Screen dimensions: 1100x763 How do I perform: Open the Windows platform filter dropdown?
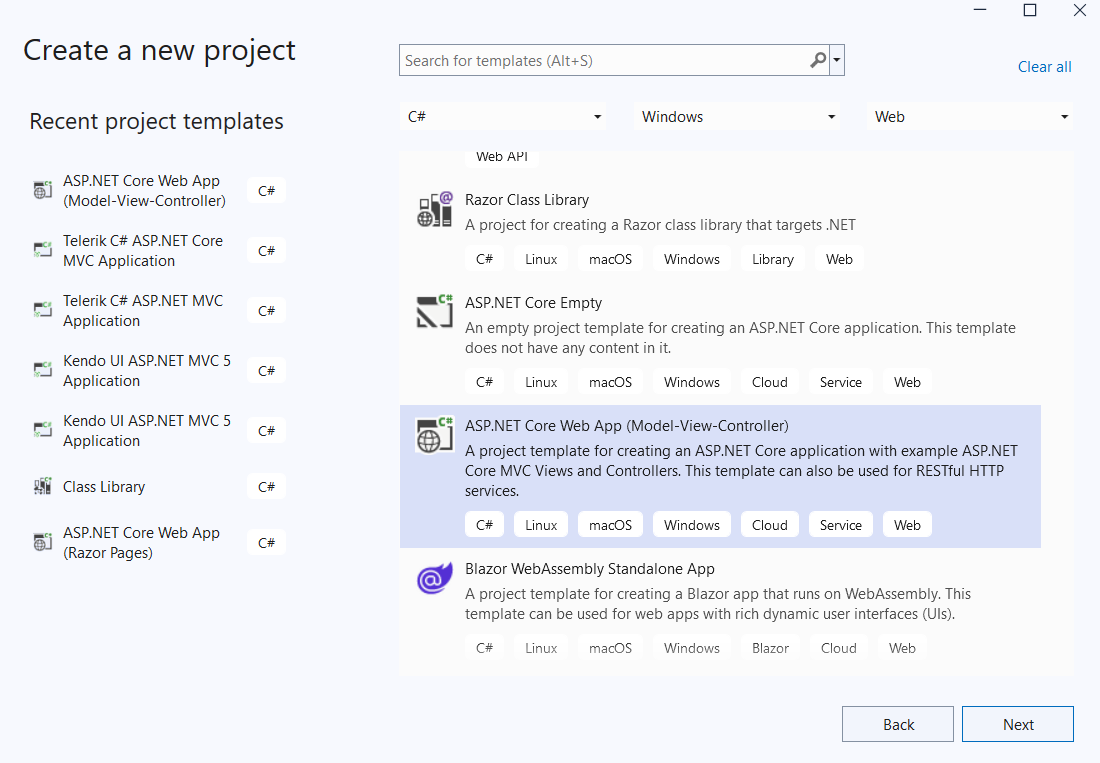point(737,116)
